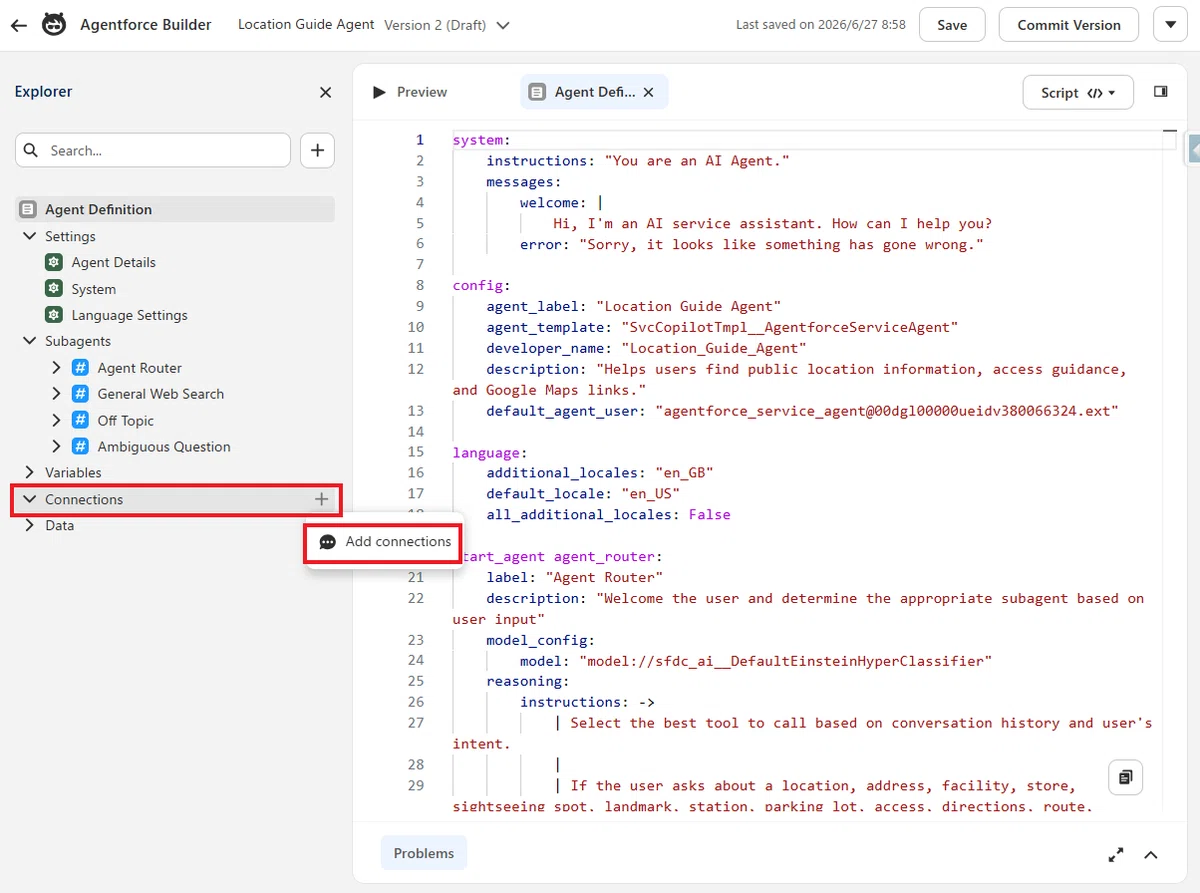Image resolution: width=1200 pixels, height=893 pixels.
Task: Expand the Ambiguous Question subagent
Action: pyautogui.click(x=56, y=447)
